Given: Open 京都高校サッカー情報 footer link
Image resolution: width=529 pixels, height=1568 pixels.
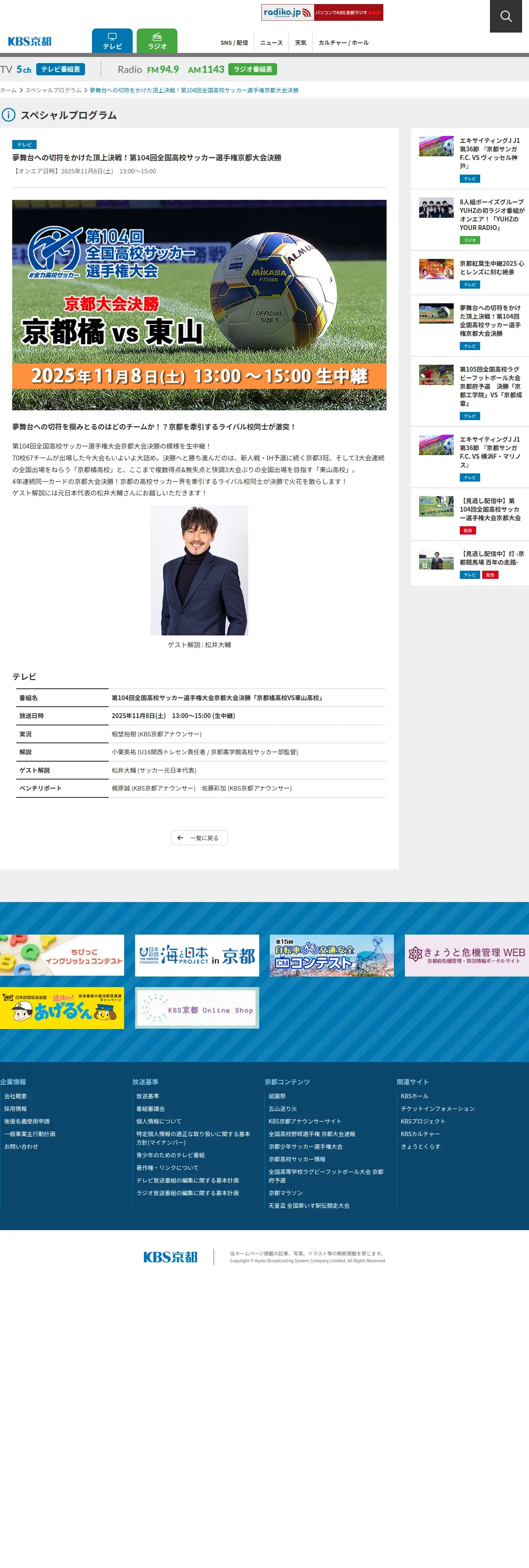Looking at the screenshot, I should click(x=297, y=1159).
